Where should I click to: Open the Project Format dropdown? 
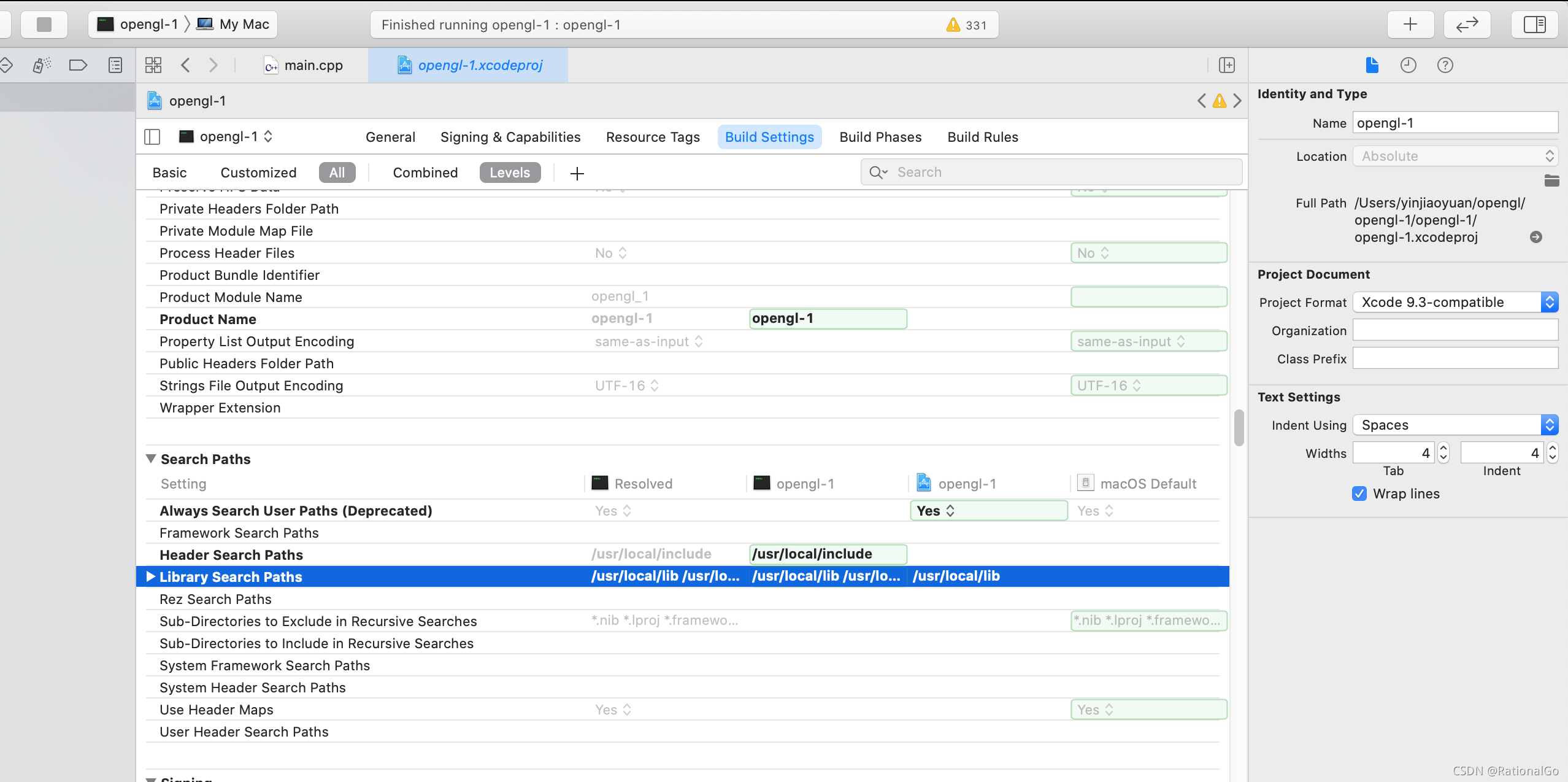coord(1455,302)
